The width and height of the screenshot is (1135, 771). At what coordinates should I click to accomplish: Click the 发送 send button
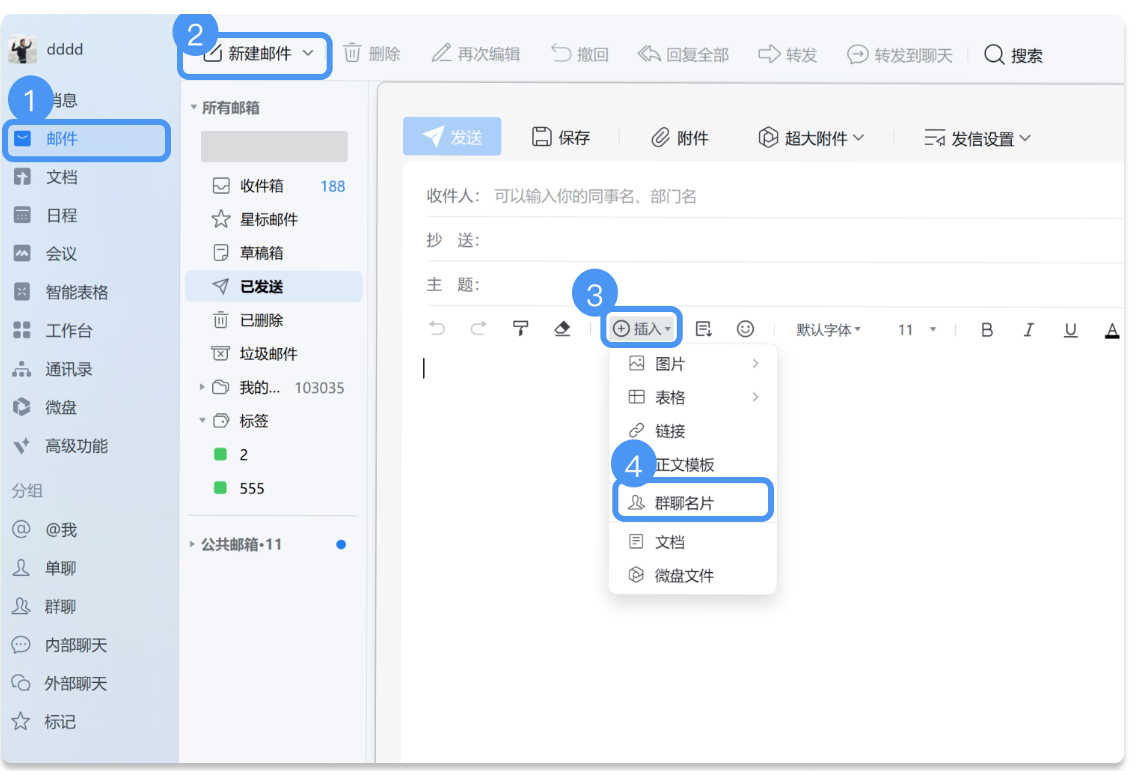coord(452,137)
